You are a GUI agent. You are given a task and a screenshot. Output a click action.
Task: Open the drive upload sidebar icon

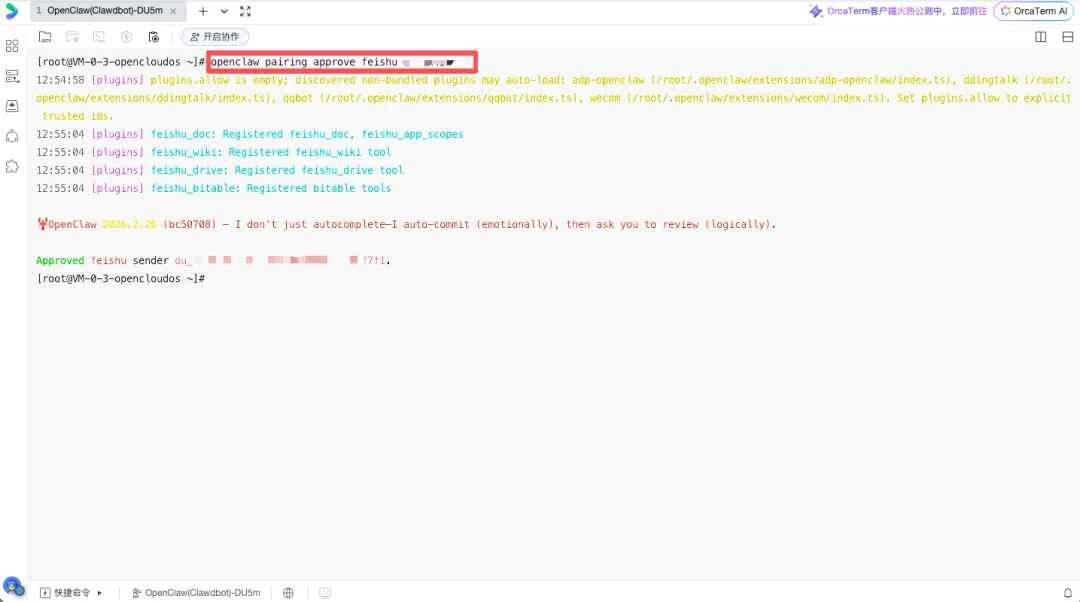point(12,106)
